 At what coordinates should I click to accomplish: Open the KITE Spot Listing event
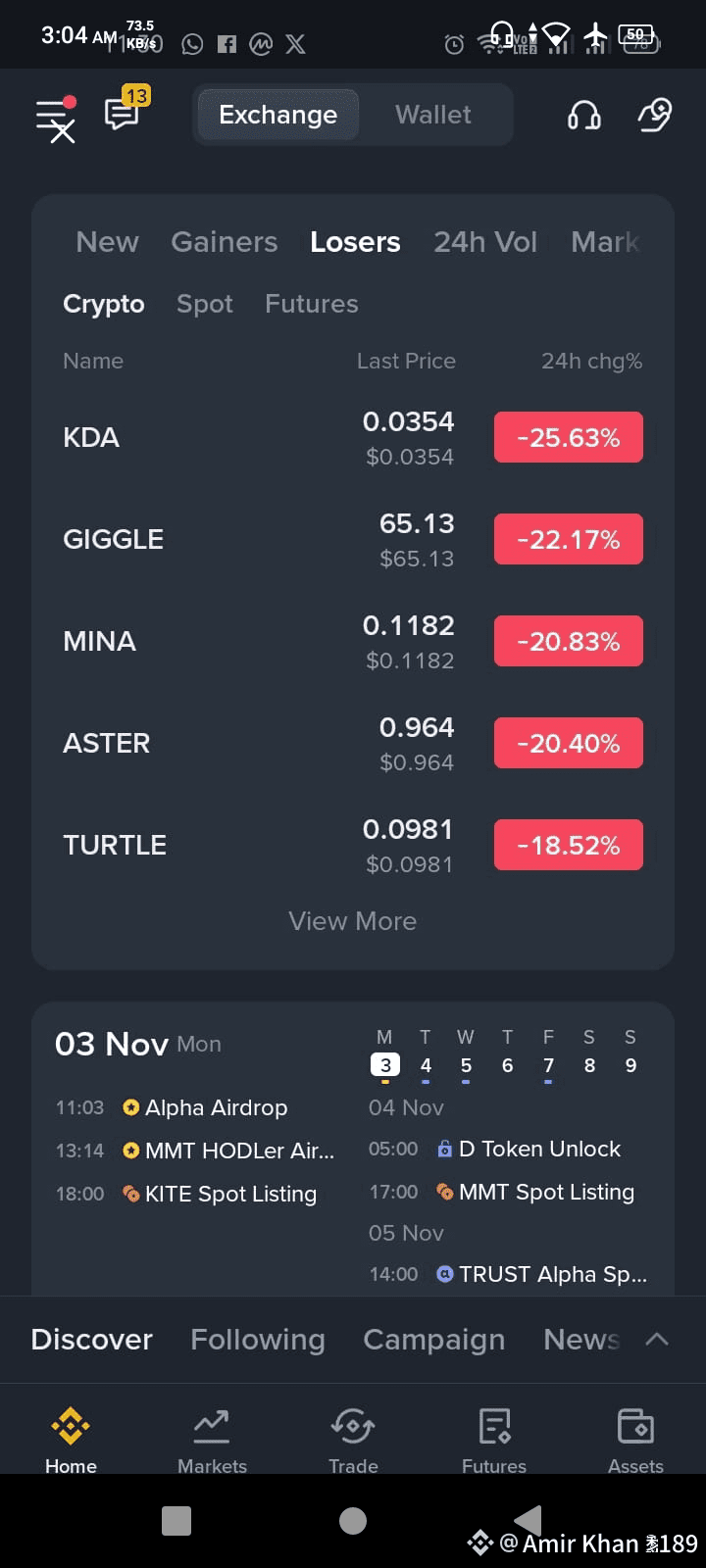coord(219,1194)
